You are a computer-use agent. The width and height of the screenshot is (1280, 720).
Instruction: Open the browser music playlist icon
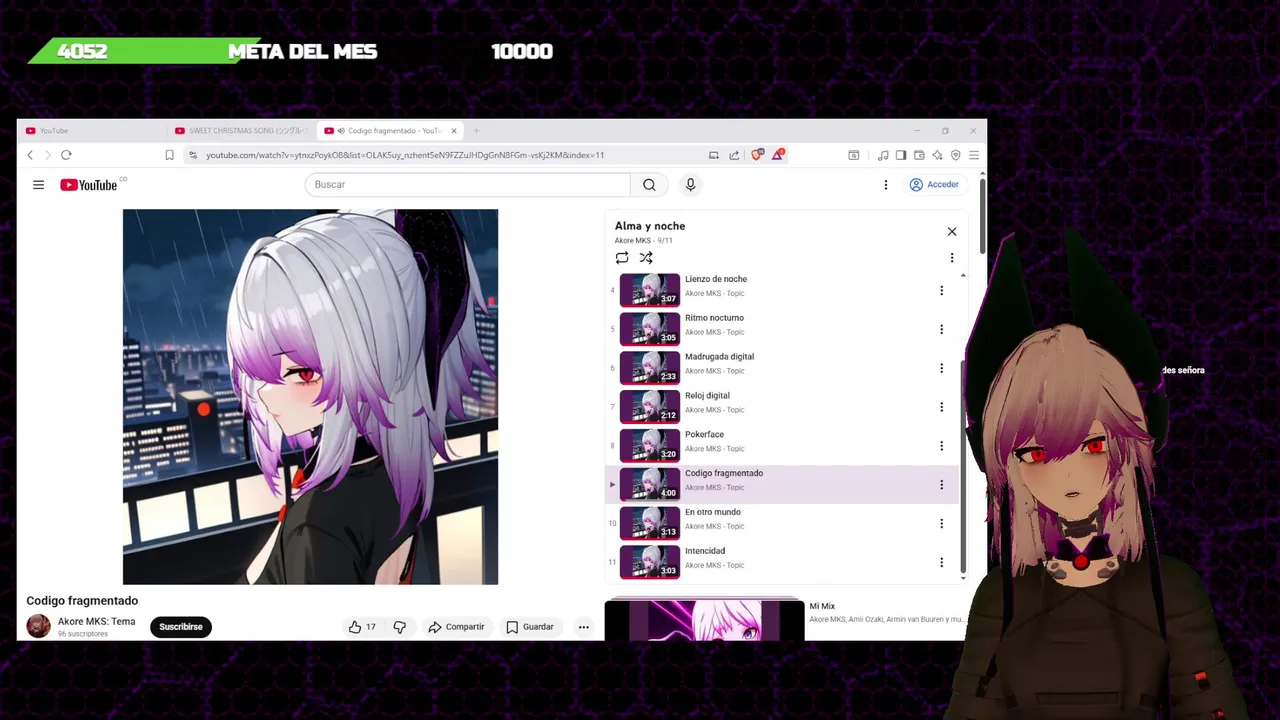point(883,155)
